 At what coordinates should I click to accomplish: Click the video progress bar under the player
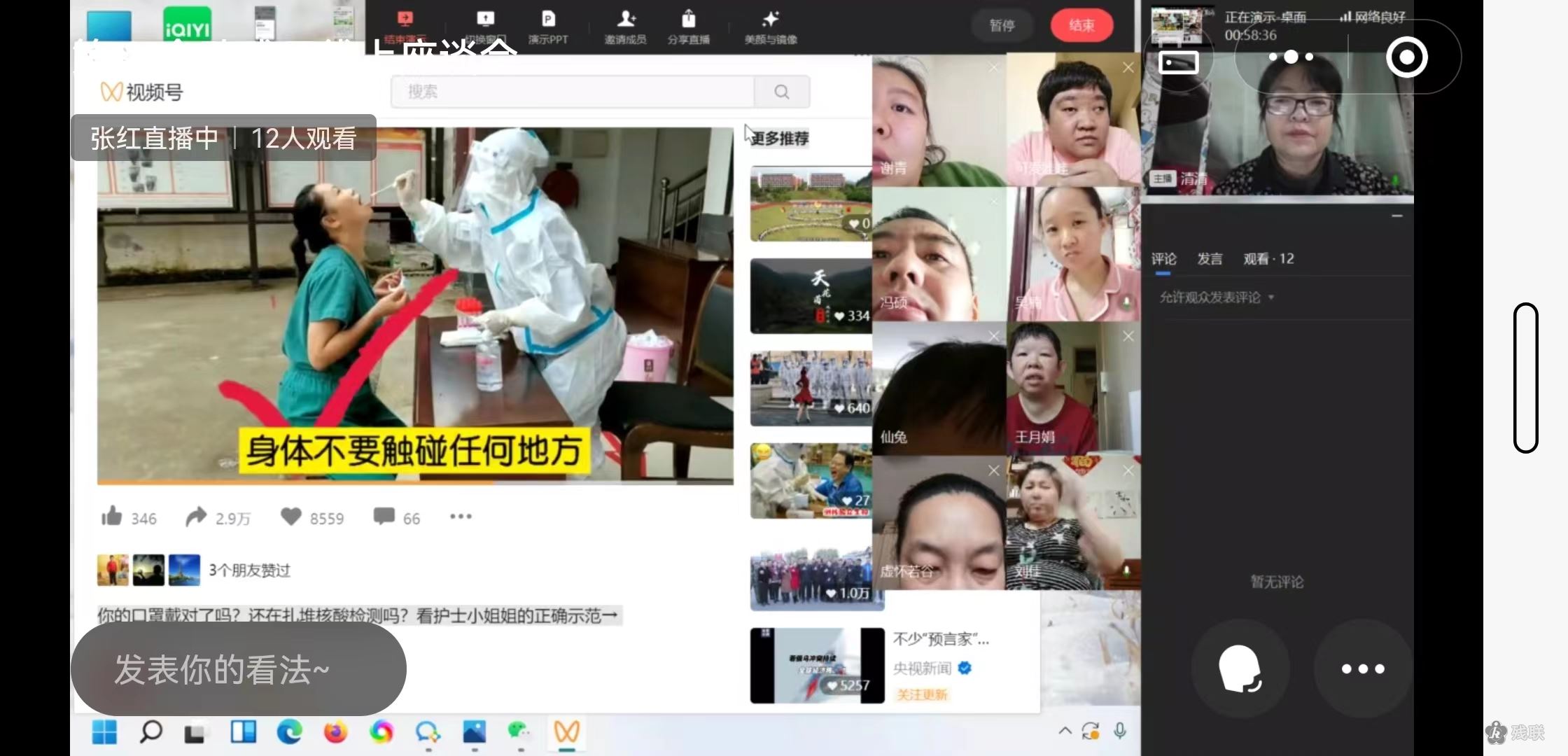pyautogui.click(x=415, y=482)
